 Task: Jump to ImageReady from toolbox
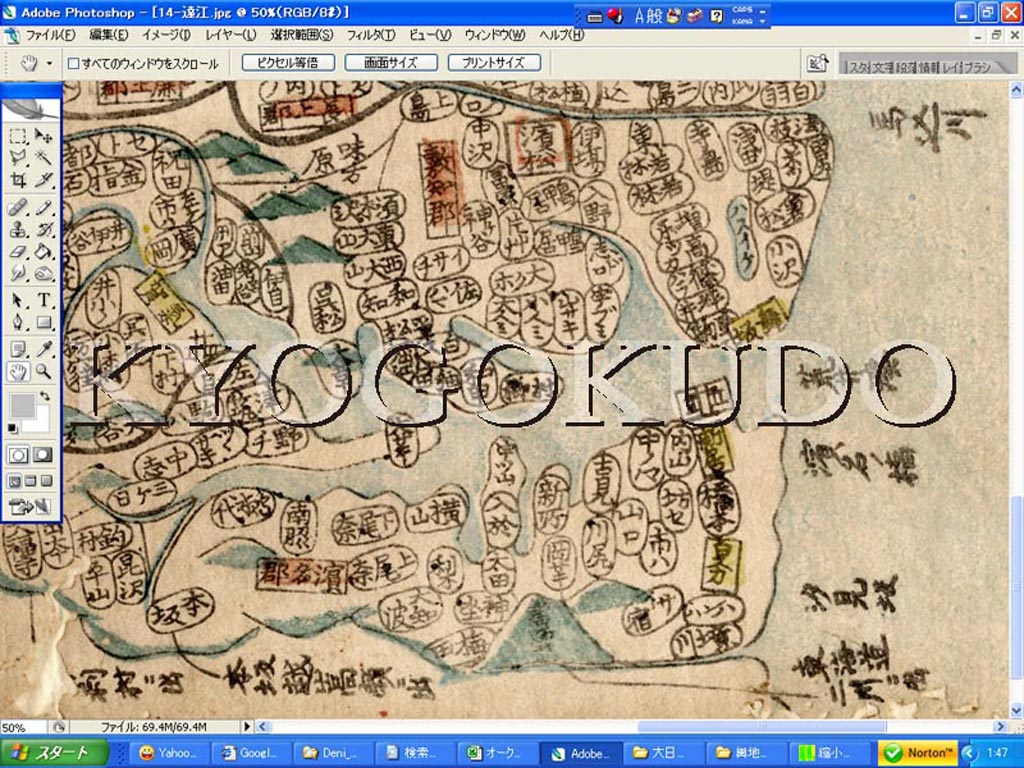[31, 506]
